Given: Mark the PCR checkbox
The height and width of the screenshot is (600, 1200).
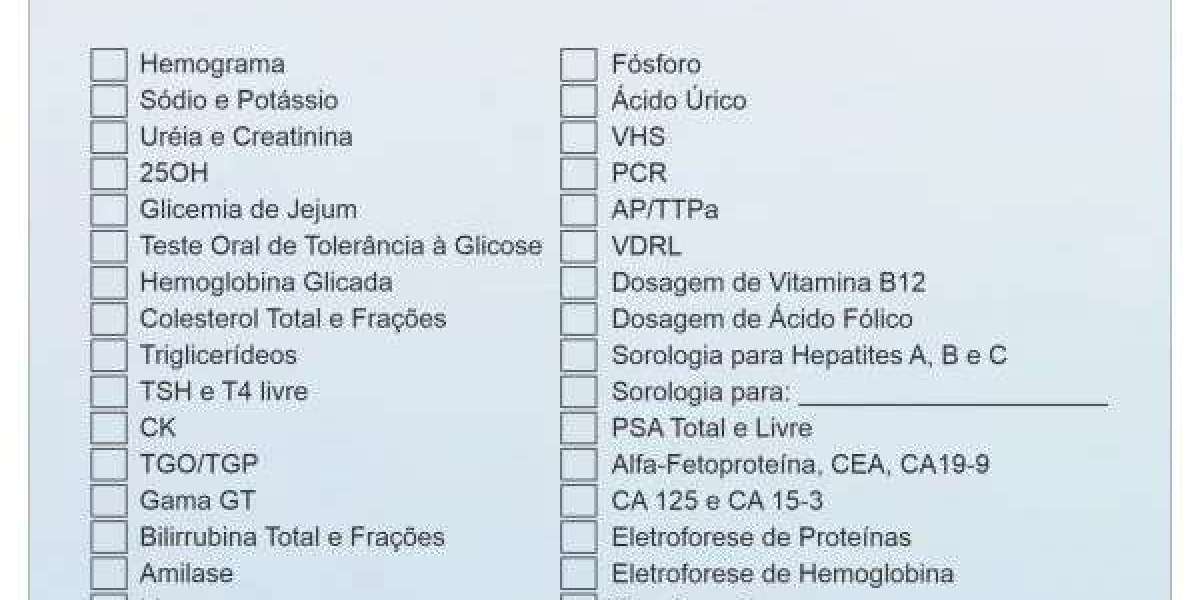Looking at the screenshot, I should pyautogui.click(x=578, y=173).
